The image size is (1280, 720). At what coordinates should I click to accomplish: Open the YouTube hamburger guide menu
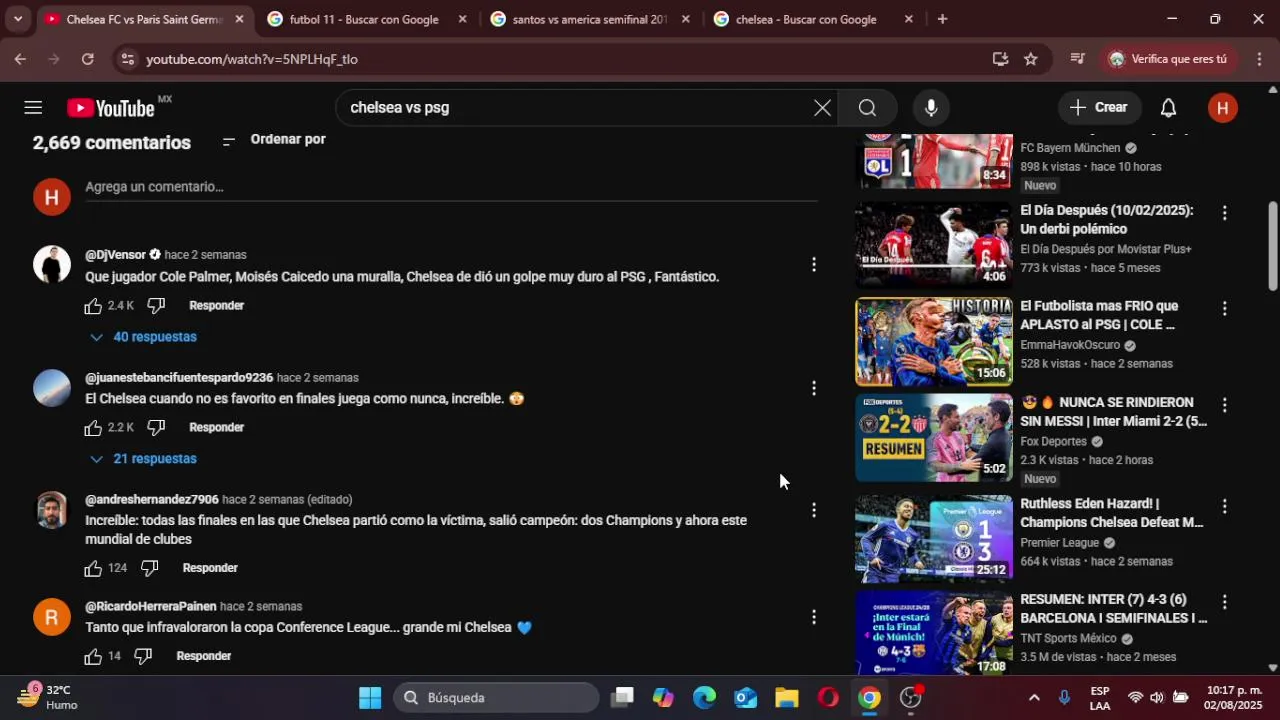33,108
